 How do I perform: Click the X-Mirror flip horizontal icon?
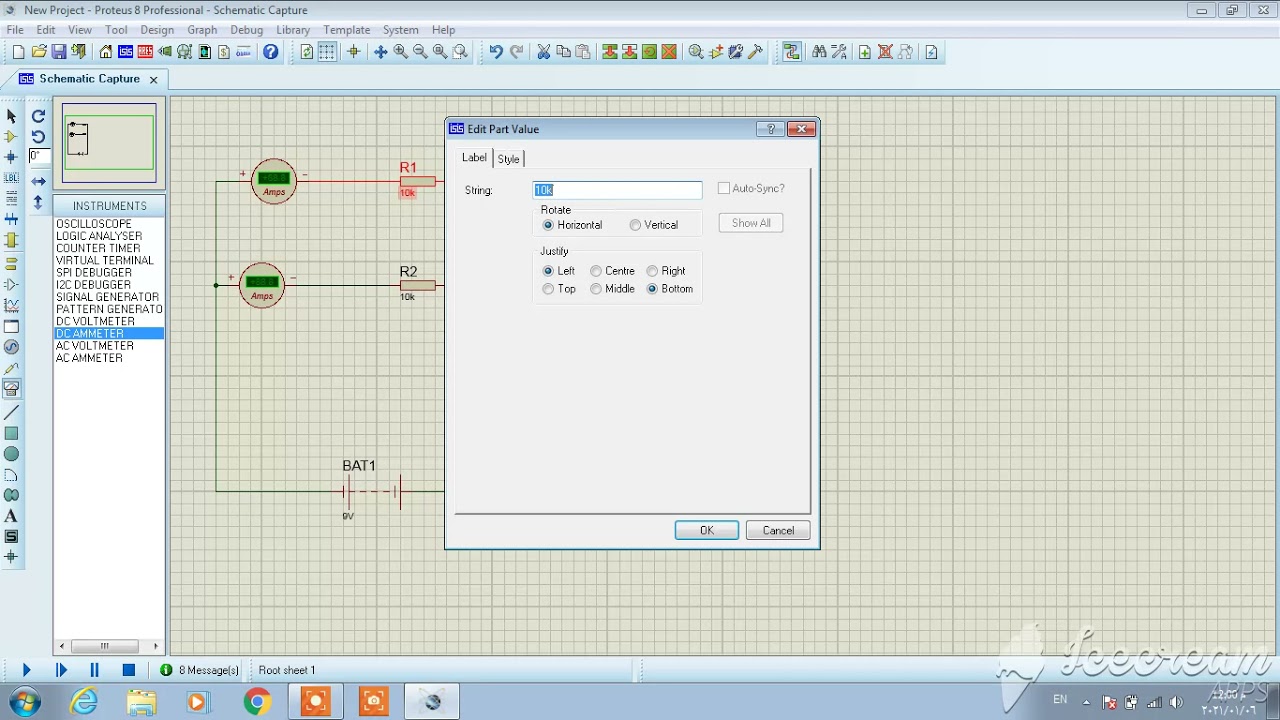tap(38, 181)
